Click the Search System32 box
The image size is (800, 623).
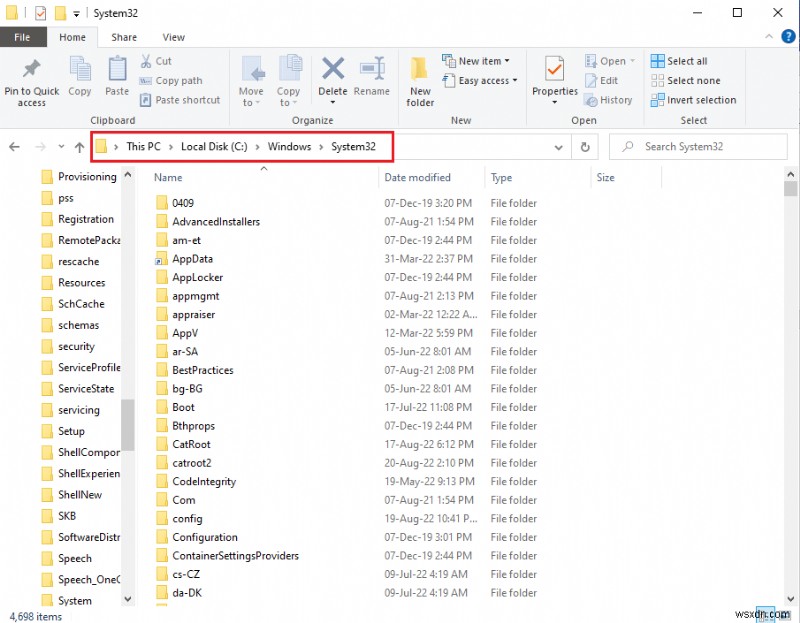coord(698,147)
